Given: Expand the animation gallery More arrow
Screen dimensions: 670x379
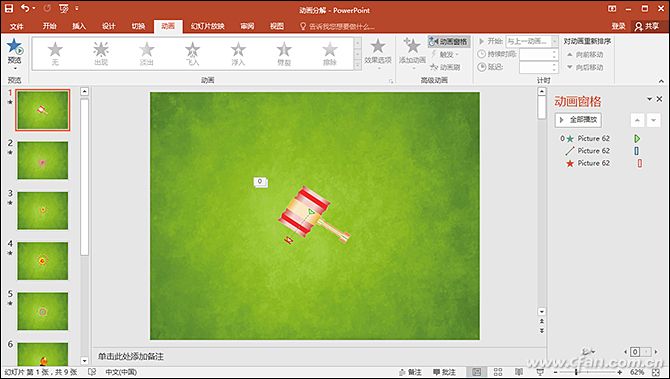Looking at the screenshot, I should (358, 65).
